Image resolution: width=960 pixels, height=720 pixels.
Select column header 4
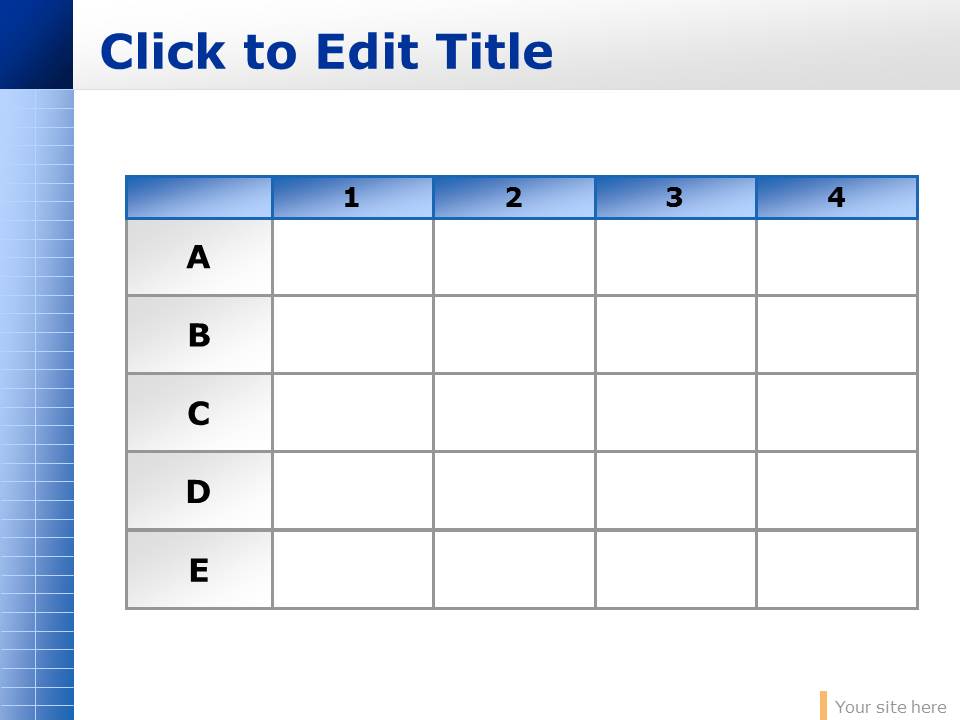[836, 198]
